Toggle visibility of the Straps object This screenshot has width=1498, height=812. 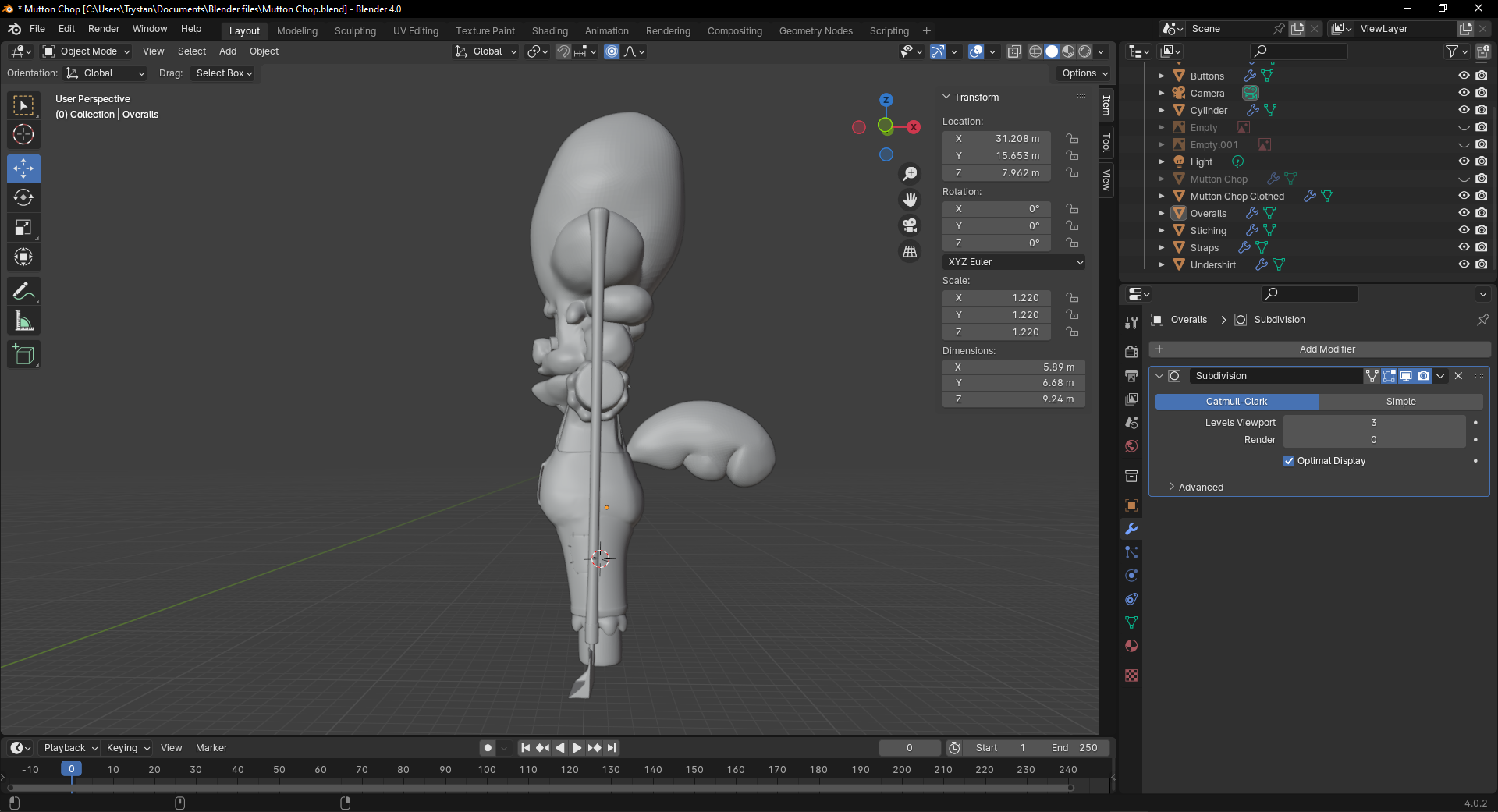(1464, 247)
